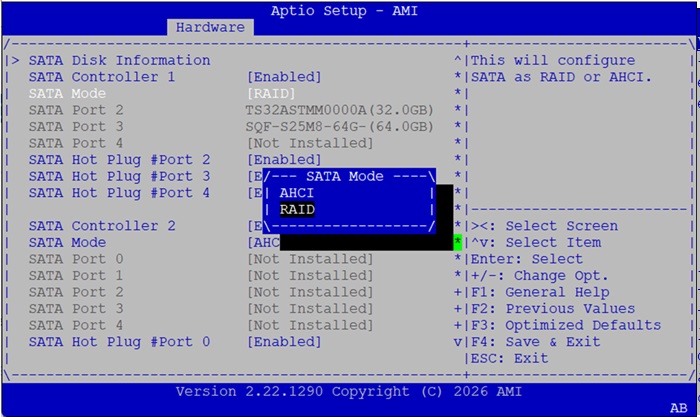Click the ESC: Exit hint
This screenshot has height=417, width=700.
pyautogui.click(x=510, y=358)
